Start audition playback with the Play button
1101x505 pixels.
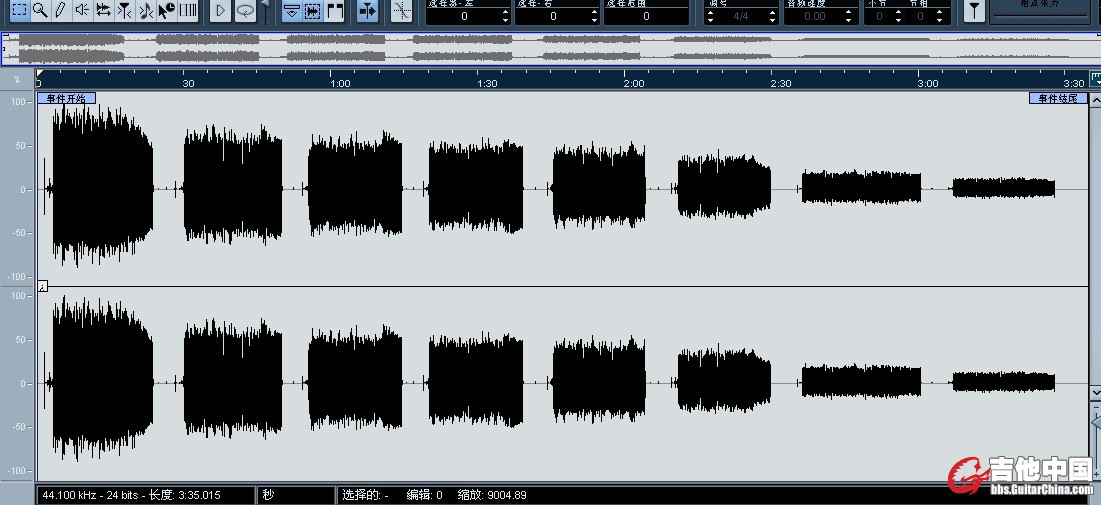click(x=220, y=11)
